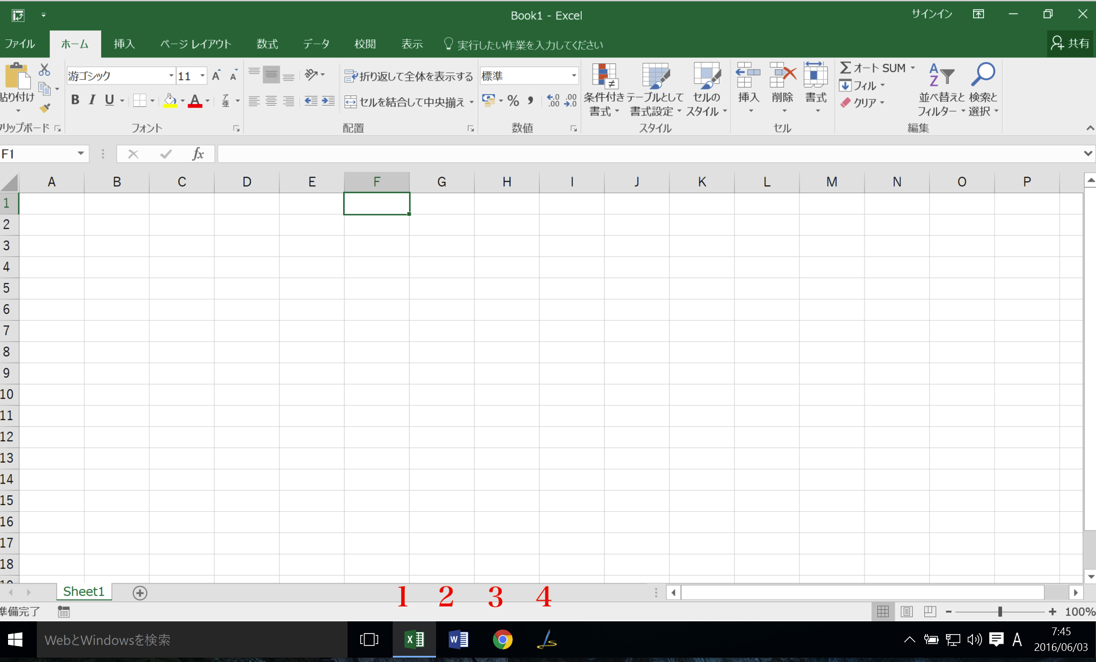Open the font size dropdown
This screenshot has width=1096, height=662.
[x=203, y=75]
